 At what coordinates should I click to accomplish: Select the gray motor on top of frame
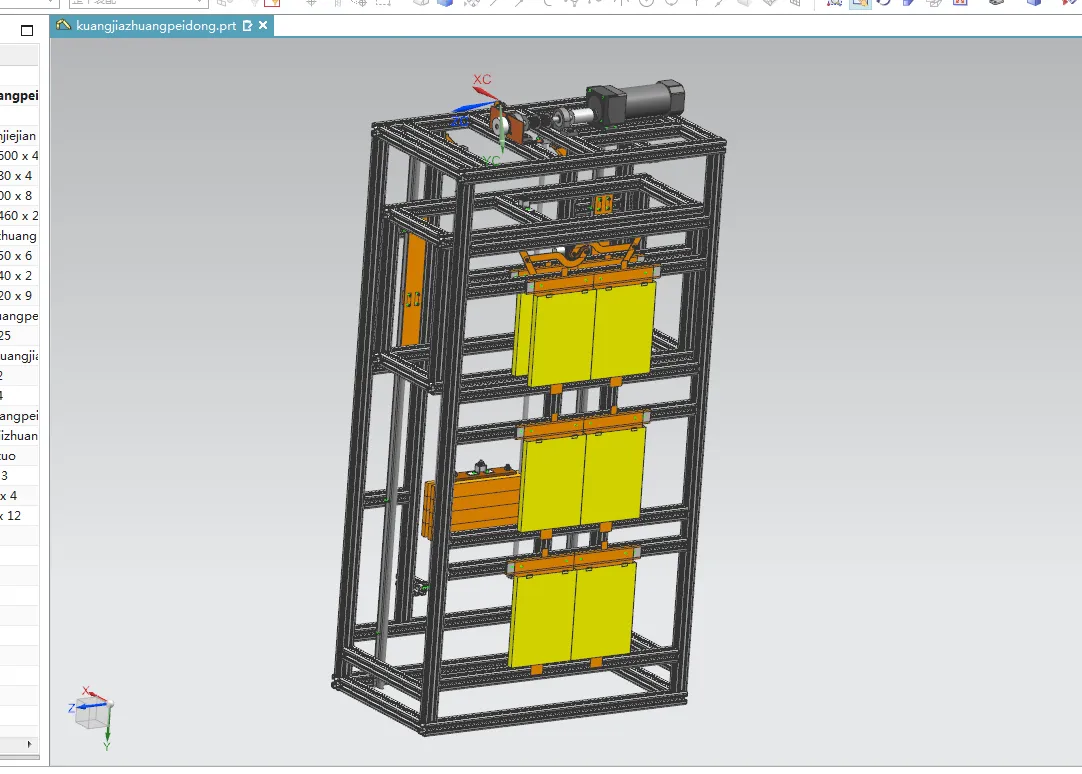[636, 102]
